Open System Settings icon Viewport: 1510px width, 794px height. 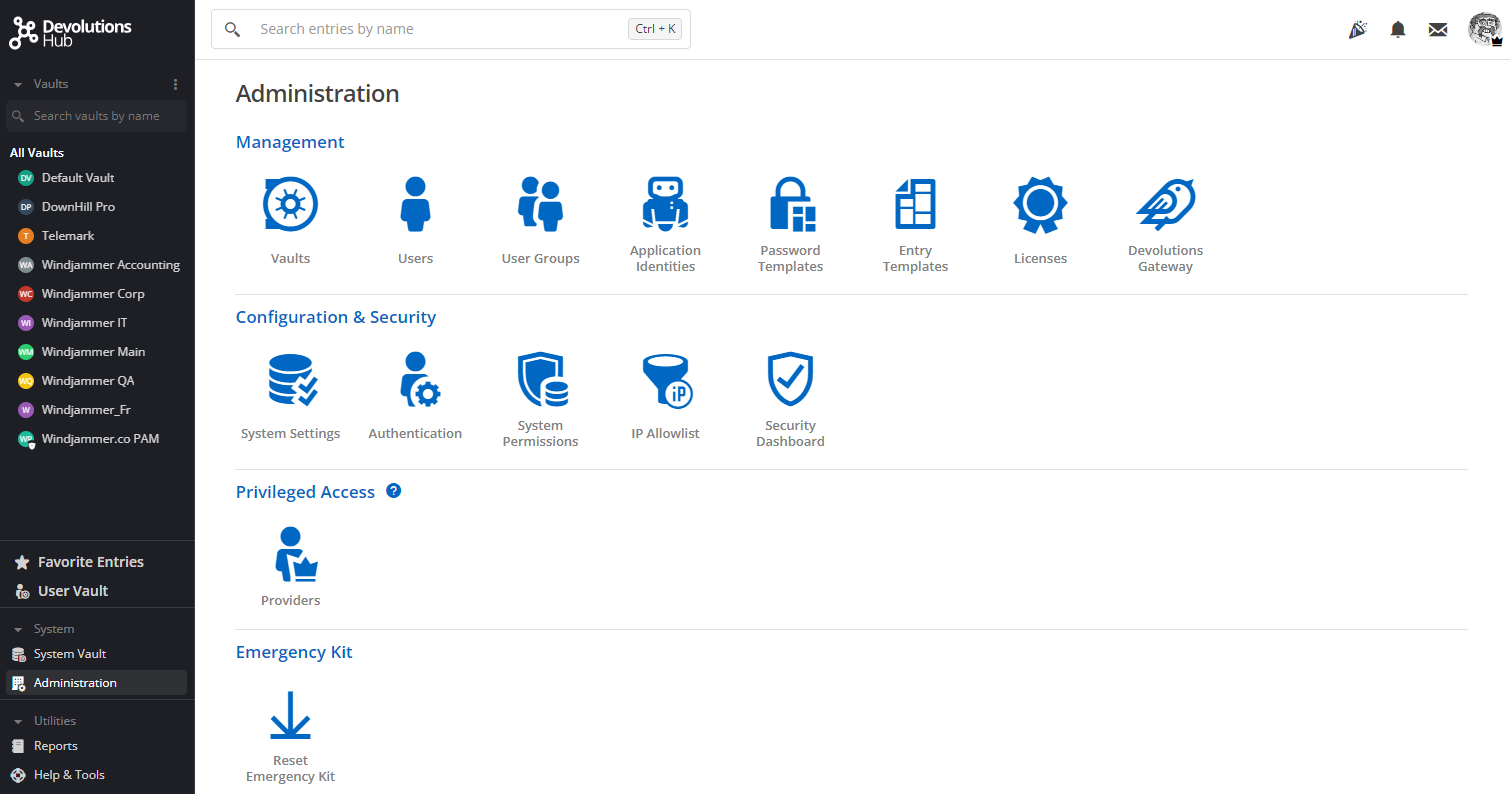click(x=291, y=380)
